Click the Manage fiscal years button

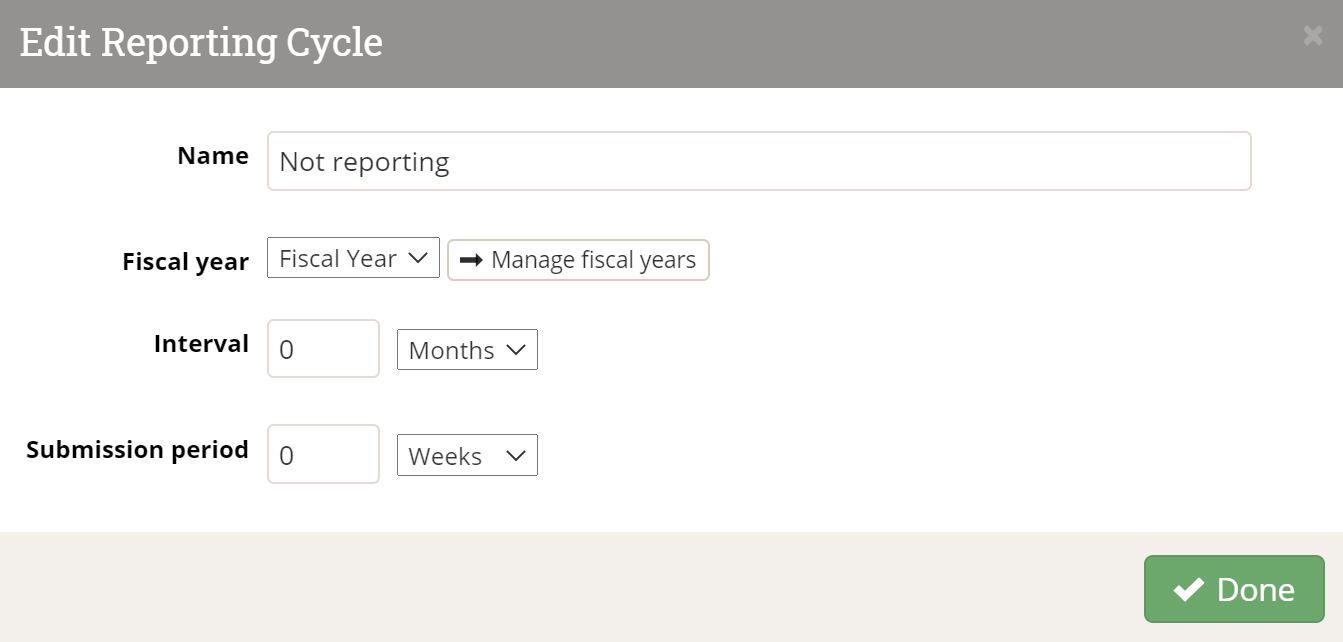click(x=578, y=260)
